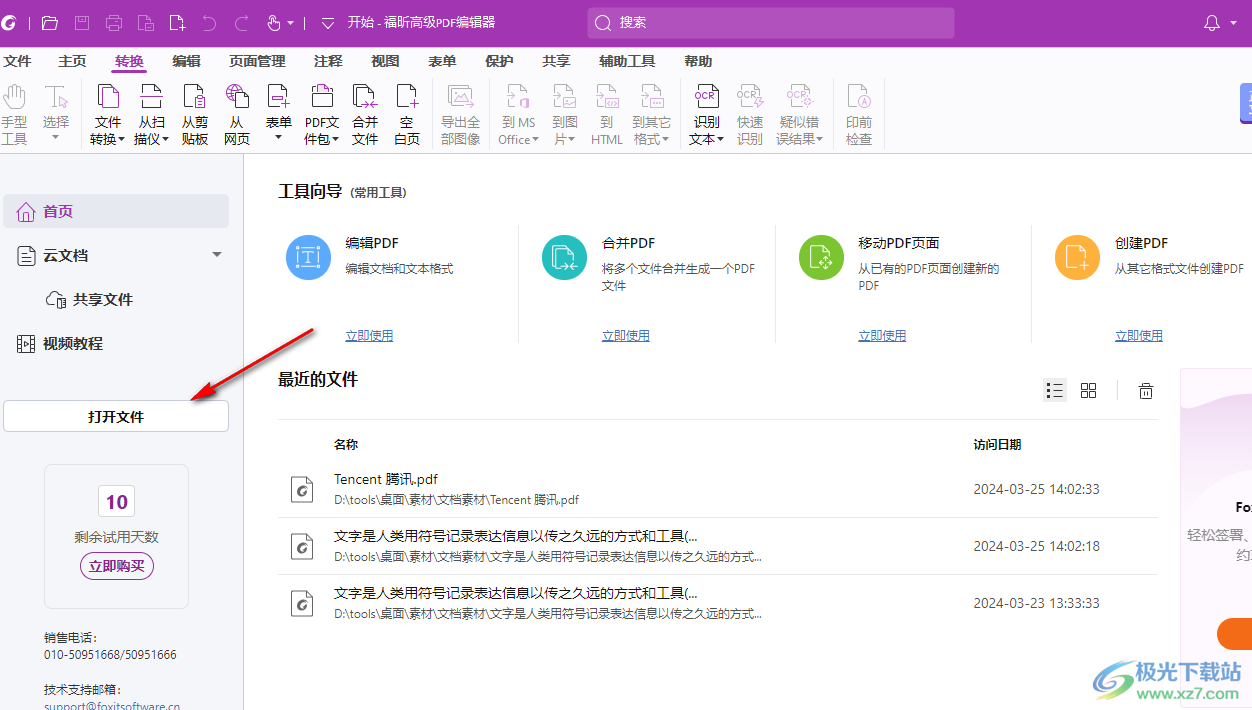Switch to the 辅助工具 tab
This screenshot has height=710, width=1252.
[627, 61]
